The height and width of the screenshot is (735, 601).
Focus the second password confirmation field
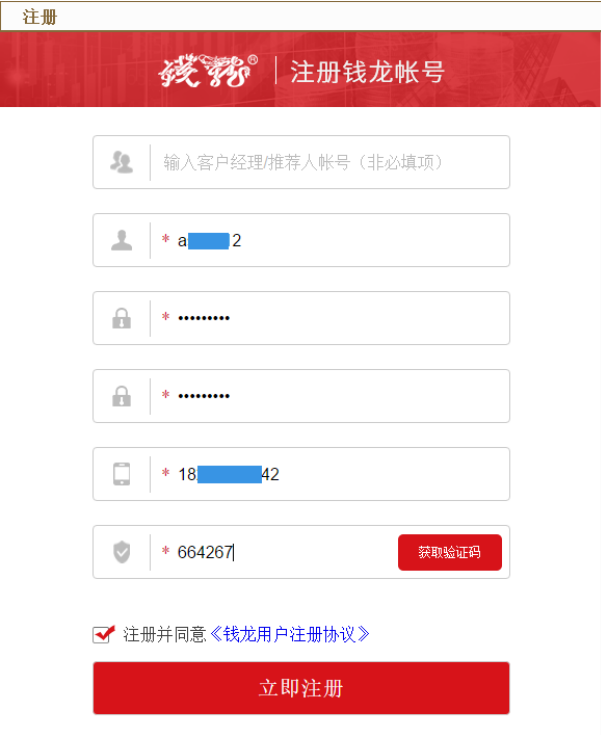(301, 396)
